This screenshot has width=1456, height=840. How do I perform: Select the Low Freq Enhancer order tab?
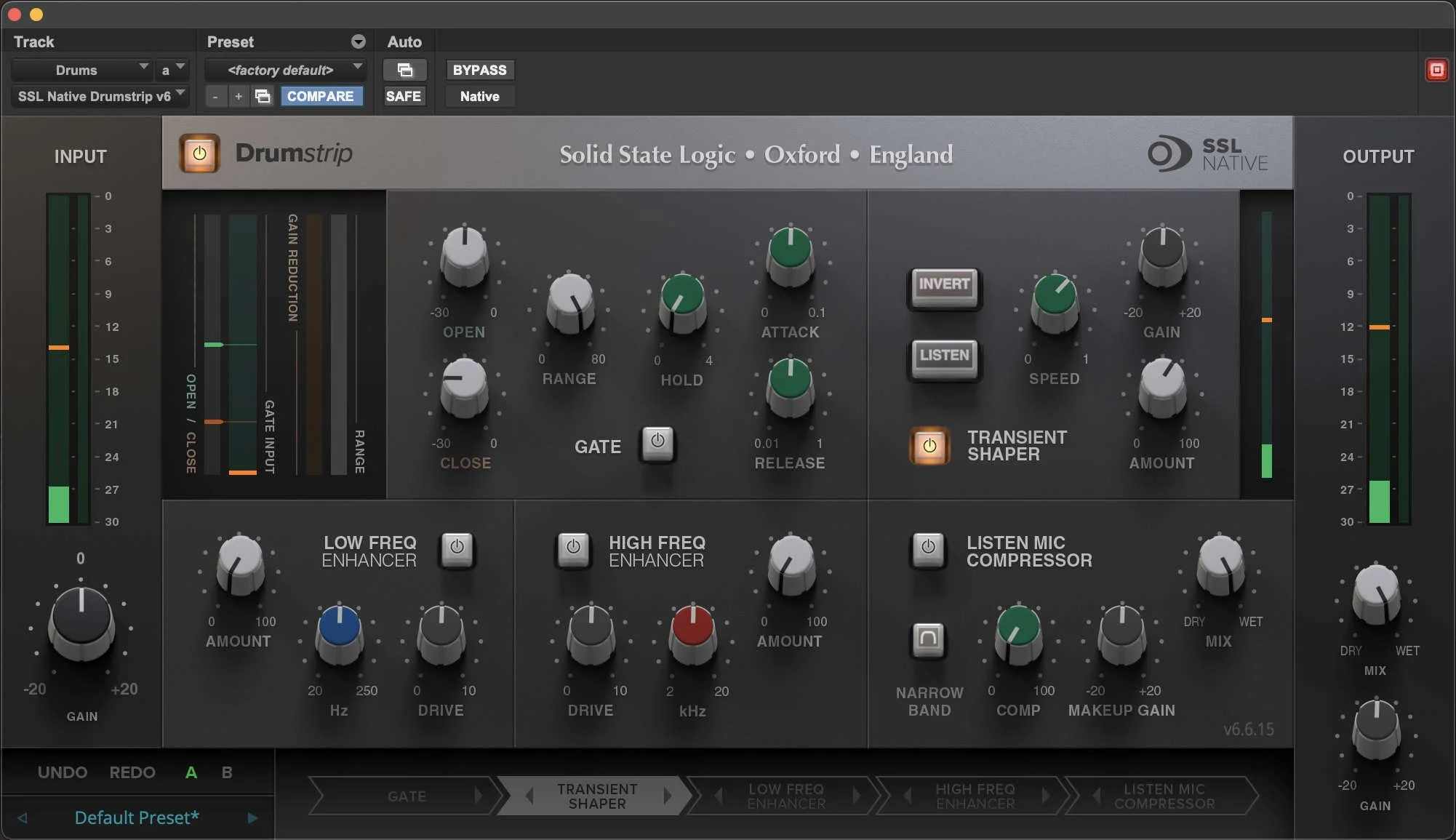[785, 796]
